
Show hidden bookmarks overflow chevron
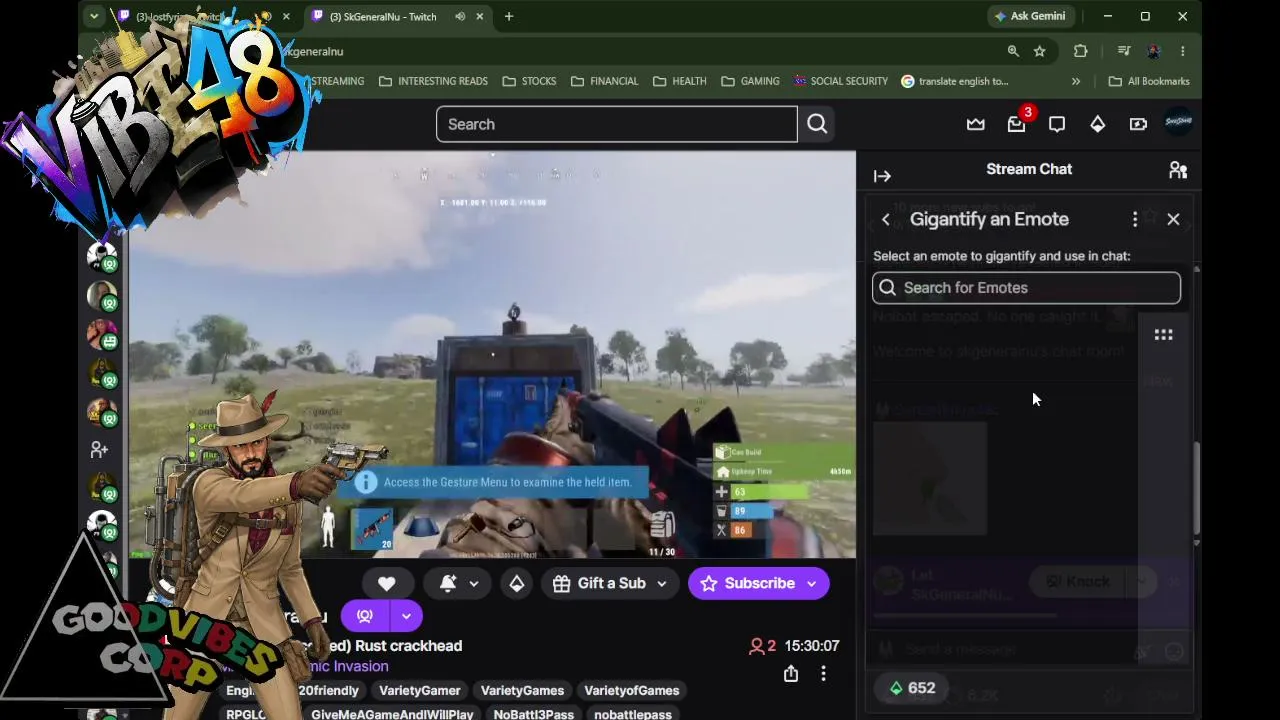click(x=1076, y=81)
